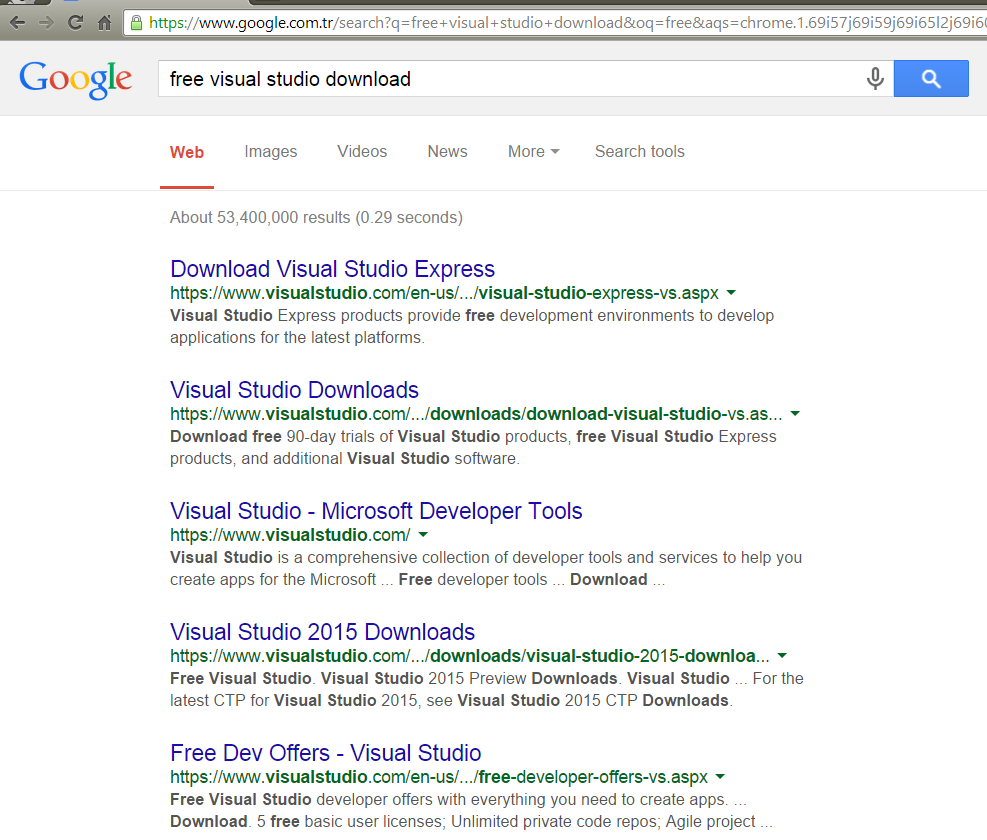Click the Google logo
987x840 pixels.
click(x=76, y=79)
